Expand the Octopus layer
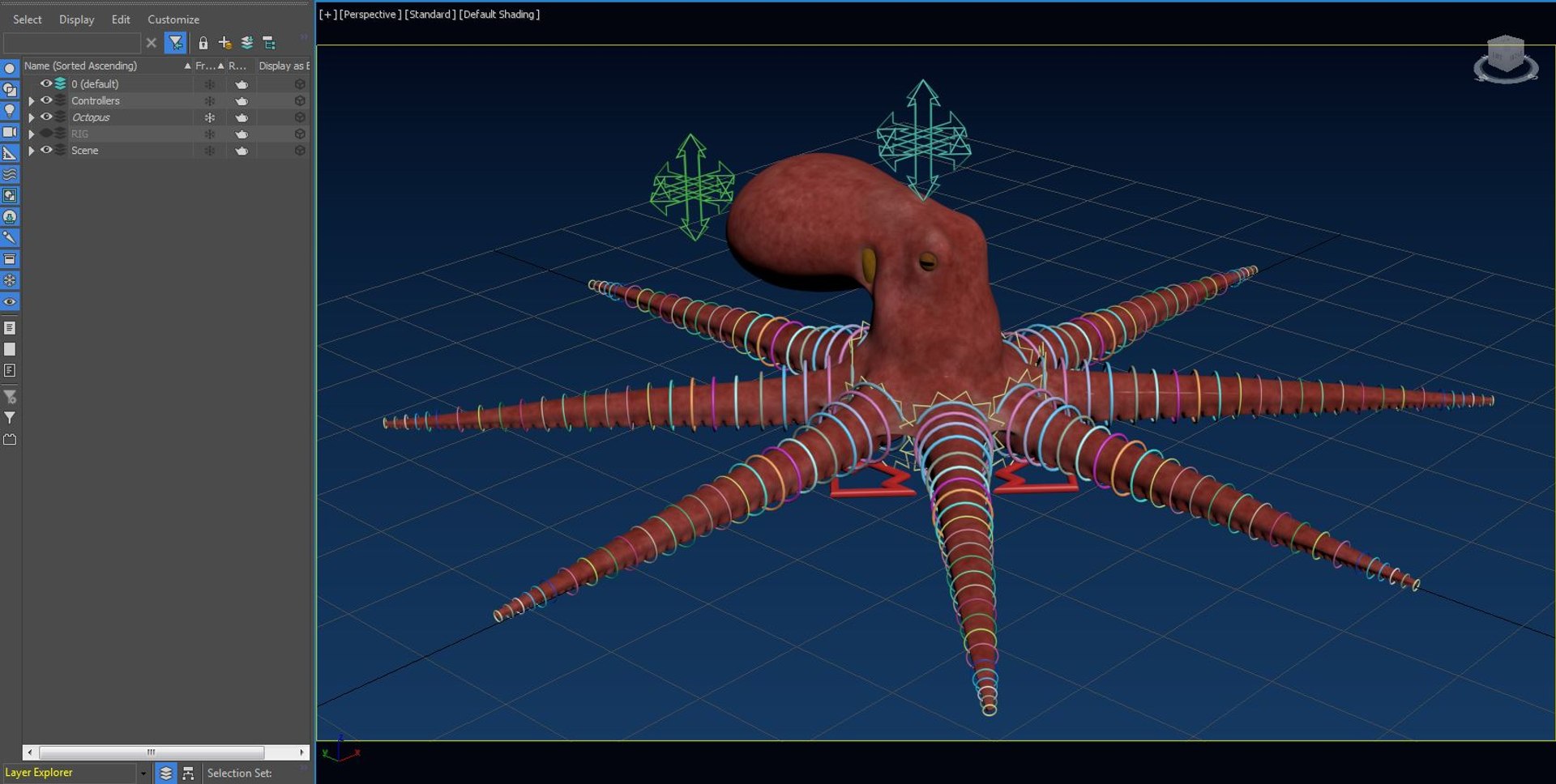Image resolution: width=1556 pixels, height=784 pixels. pyautogui.click(x=32, y=117)
